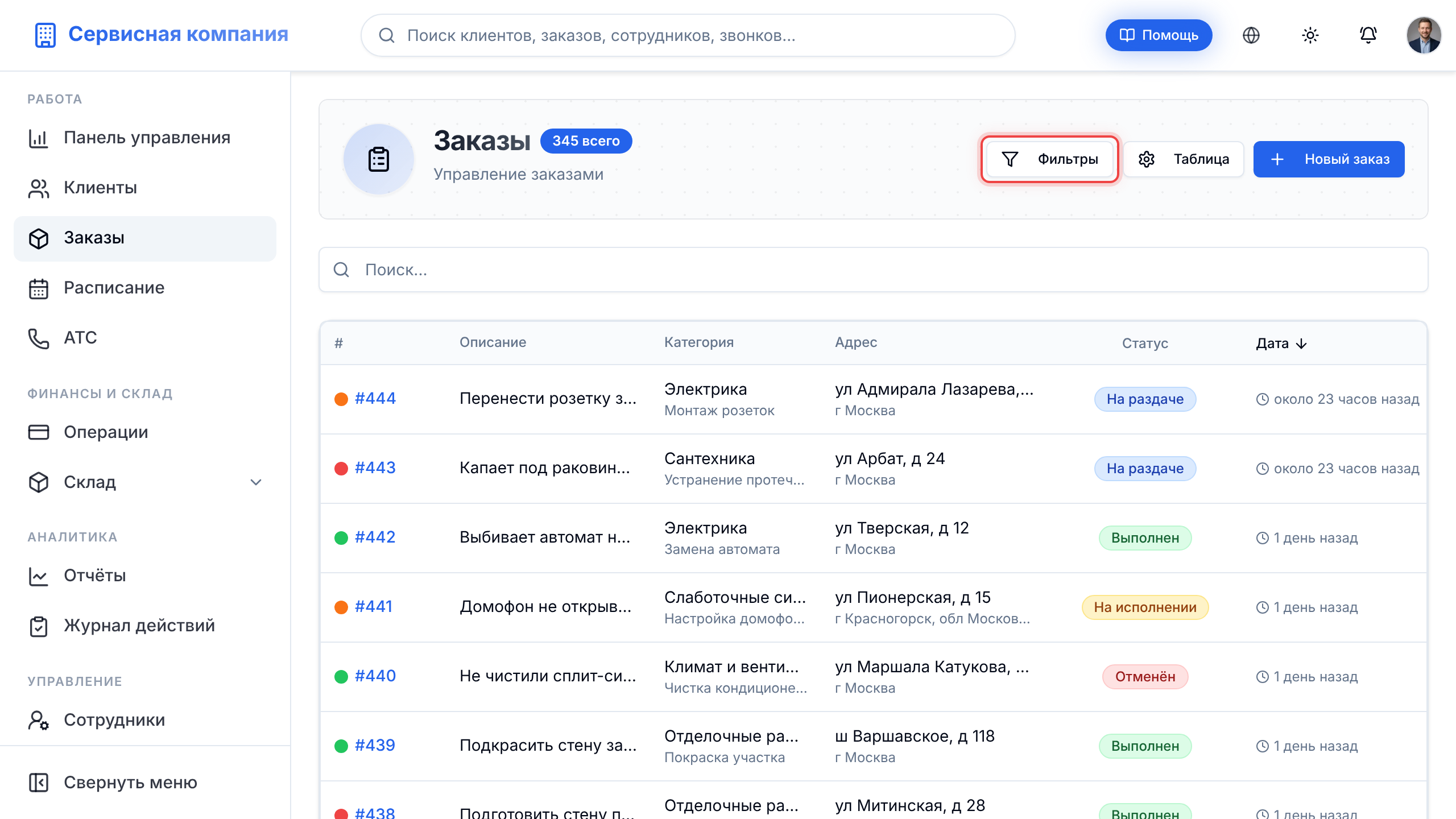Viewport: 1456px width, 819px height.
Task: Click the АТС phone icon
Action: [x=39, y=338]
